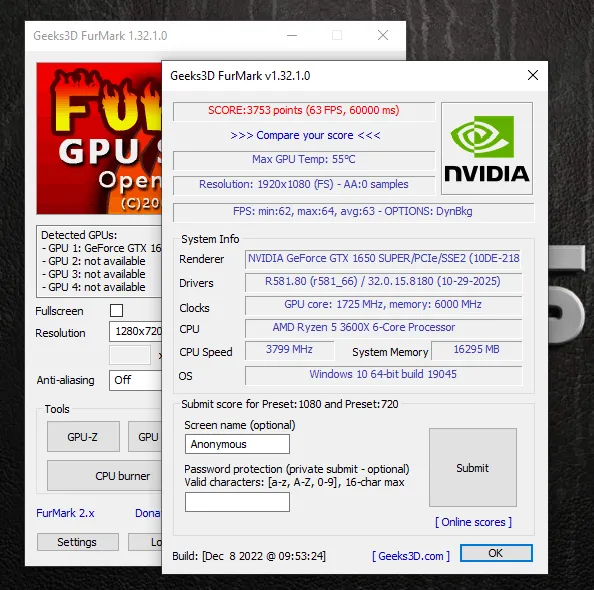Click the NVIDIA logo image
The height and width of the screenshot is (590, 594).
(x=487, y=148)
